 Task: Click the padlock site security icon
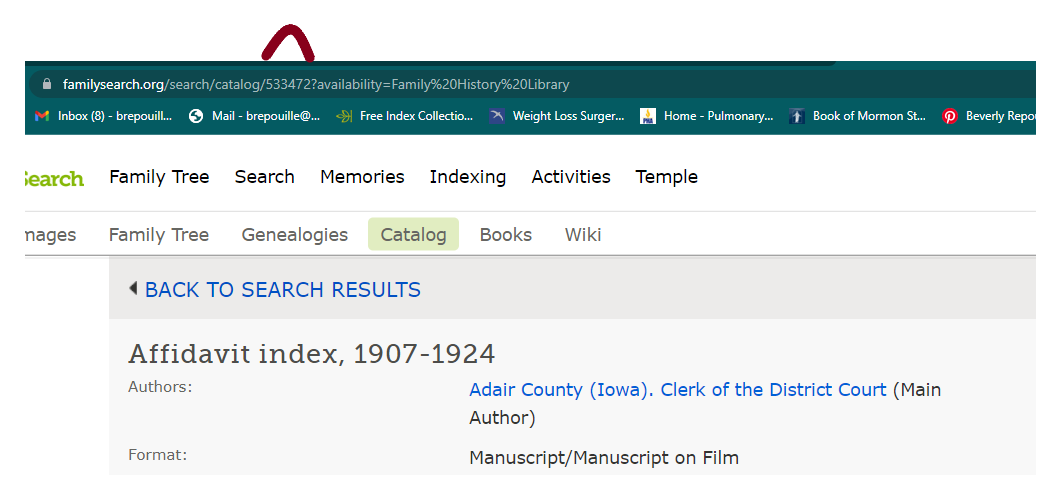pyautogui.click(x=44, y=85)
